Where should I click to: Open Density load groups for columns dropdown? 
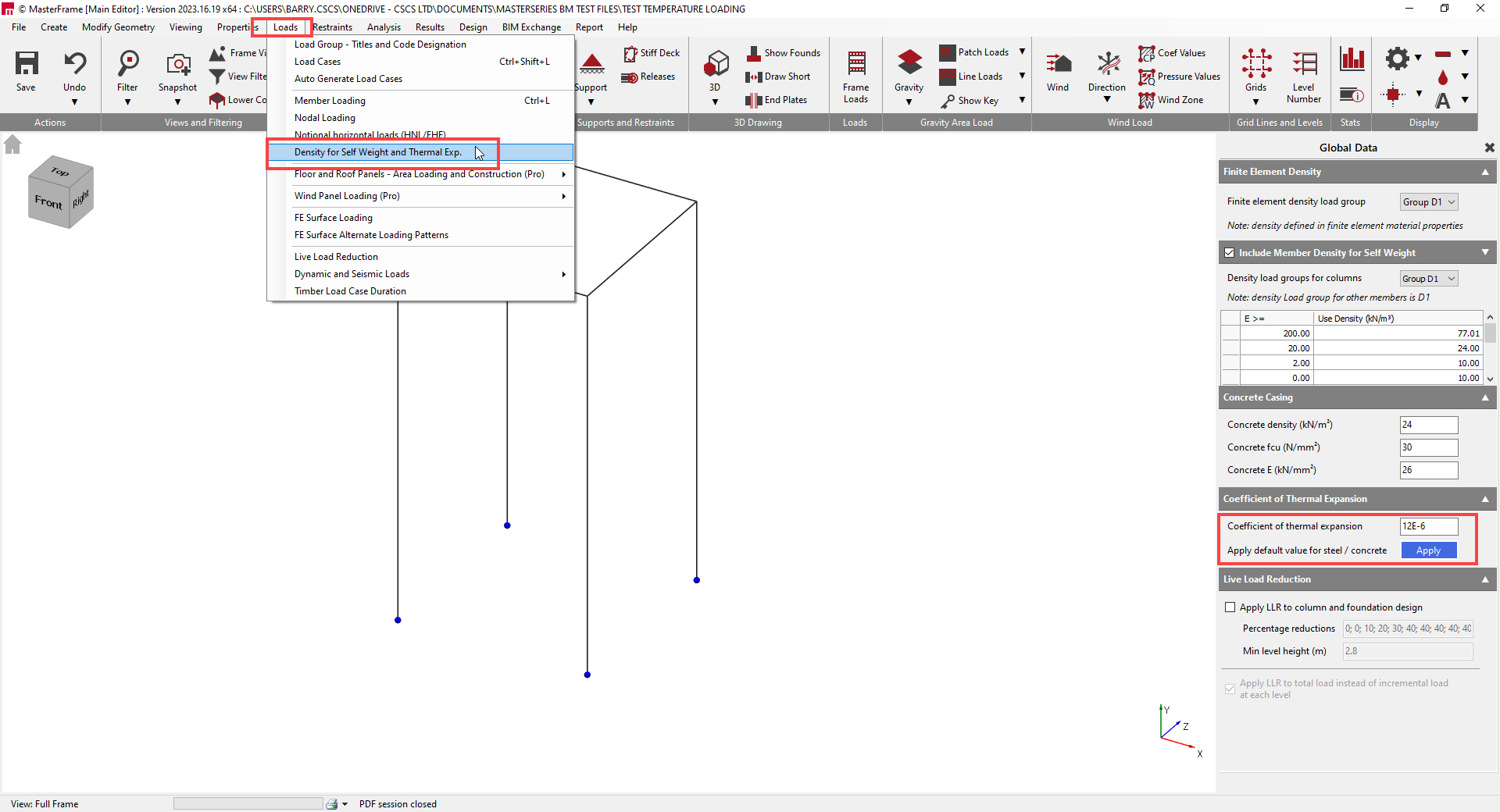(x=1429, y=279)
